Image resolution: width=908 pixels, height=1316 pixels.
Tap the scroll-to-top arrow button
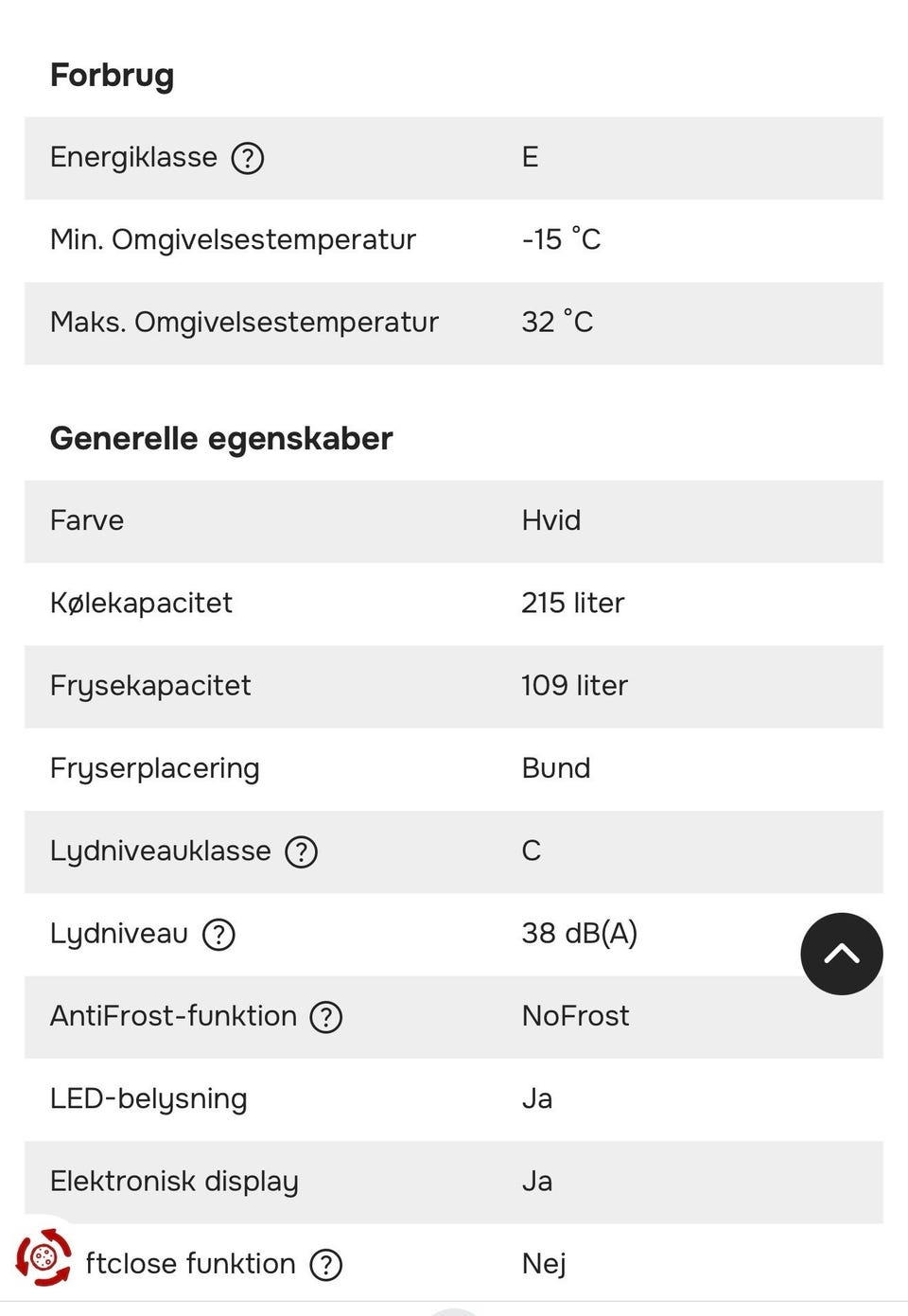point(841,954)
